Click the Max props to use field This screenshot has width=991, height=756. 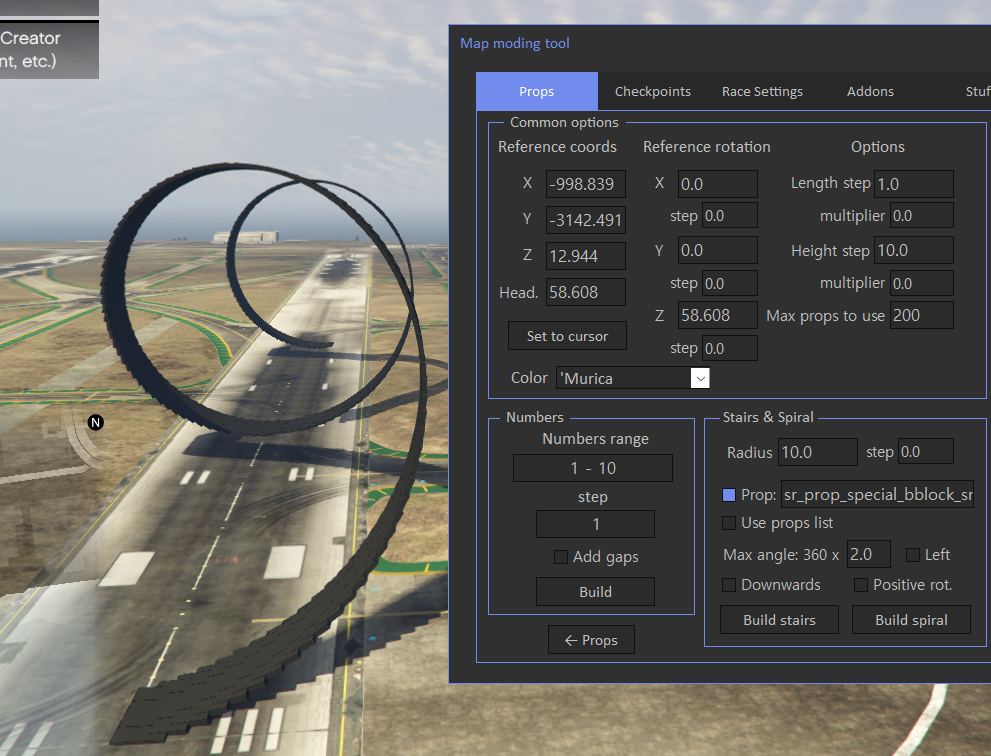point(921,315)
